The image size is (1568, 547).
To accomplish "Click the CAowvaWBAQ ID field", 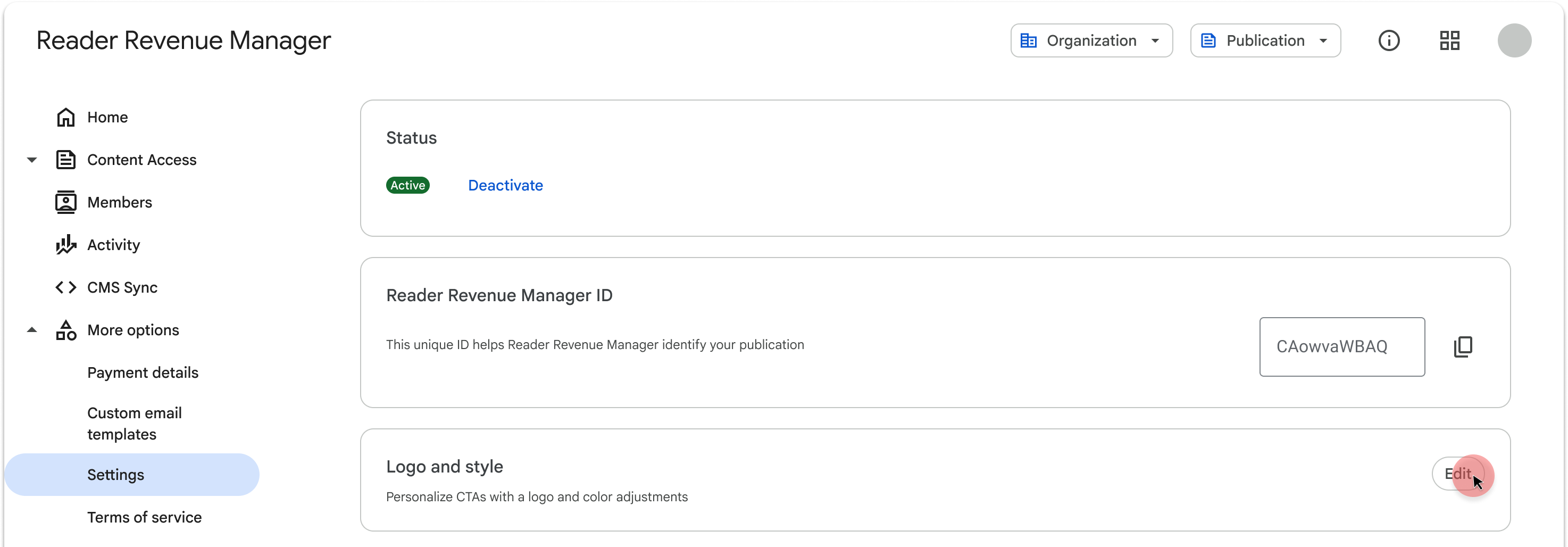I will coord(1341,346).
